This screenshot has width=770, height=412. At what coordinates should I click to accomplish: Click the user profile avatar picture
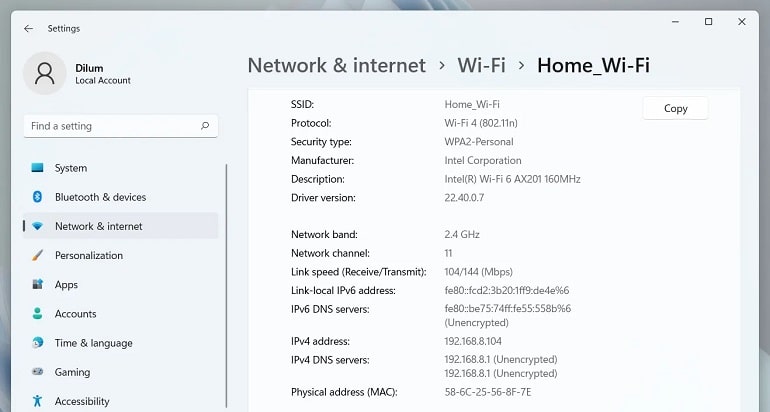(x=45, y=73)
